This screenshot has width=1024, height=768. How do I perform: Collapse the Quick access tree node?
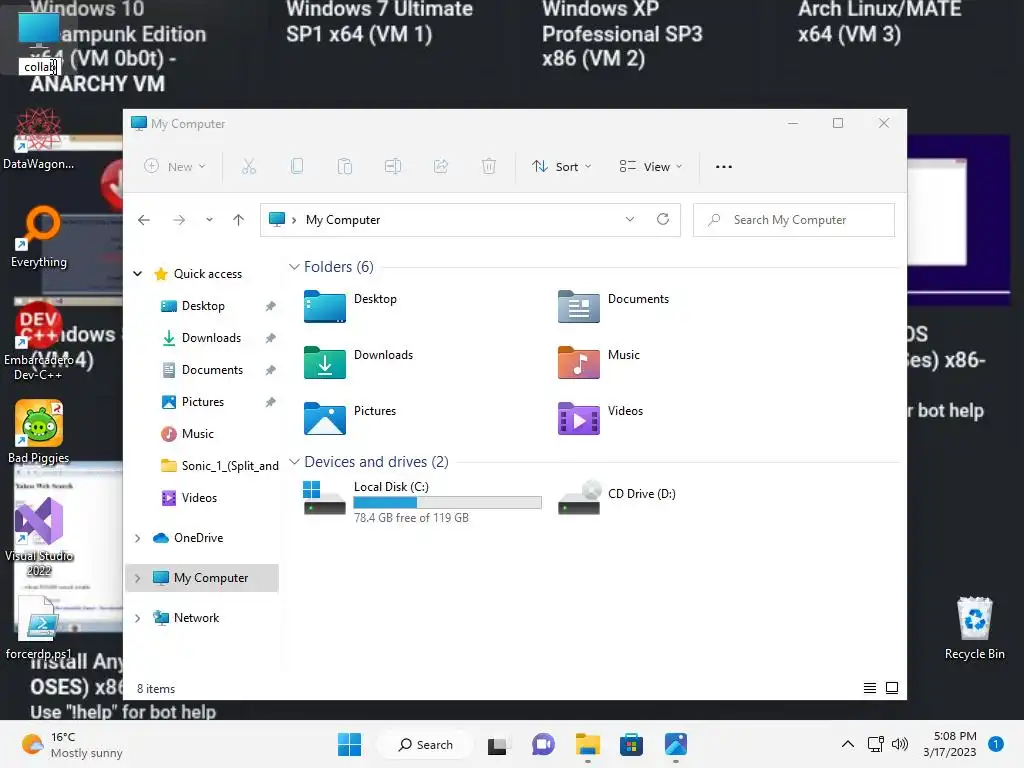[x=138, y=274]
